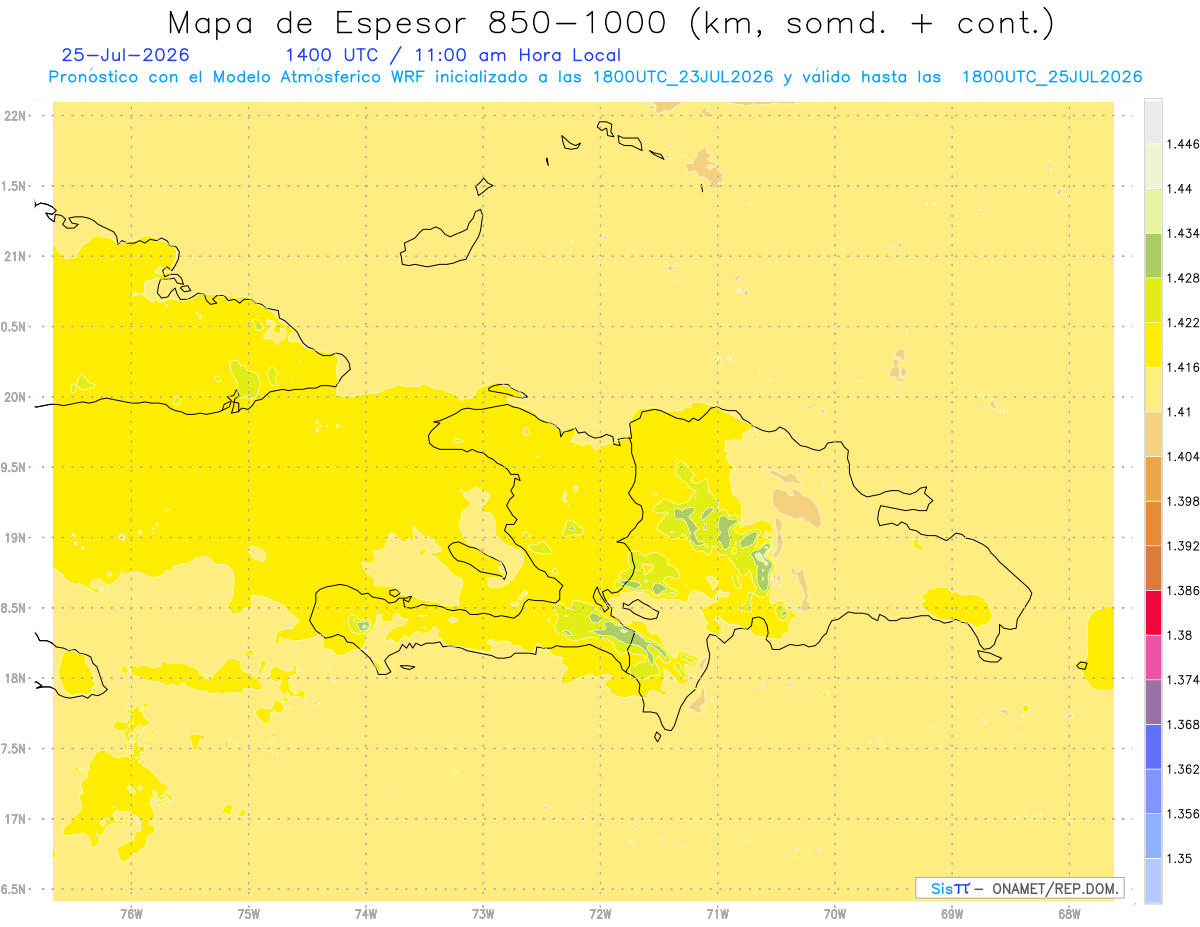Click the purple 1.368–1.374 colorbar segment
Viewport: 1200px width, 927px height.
1153,702
